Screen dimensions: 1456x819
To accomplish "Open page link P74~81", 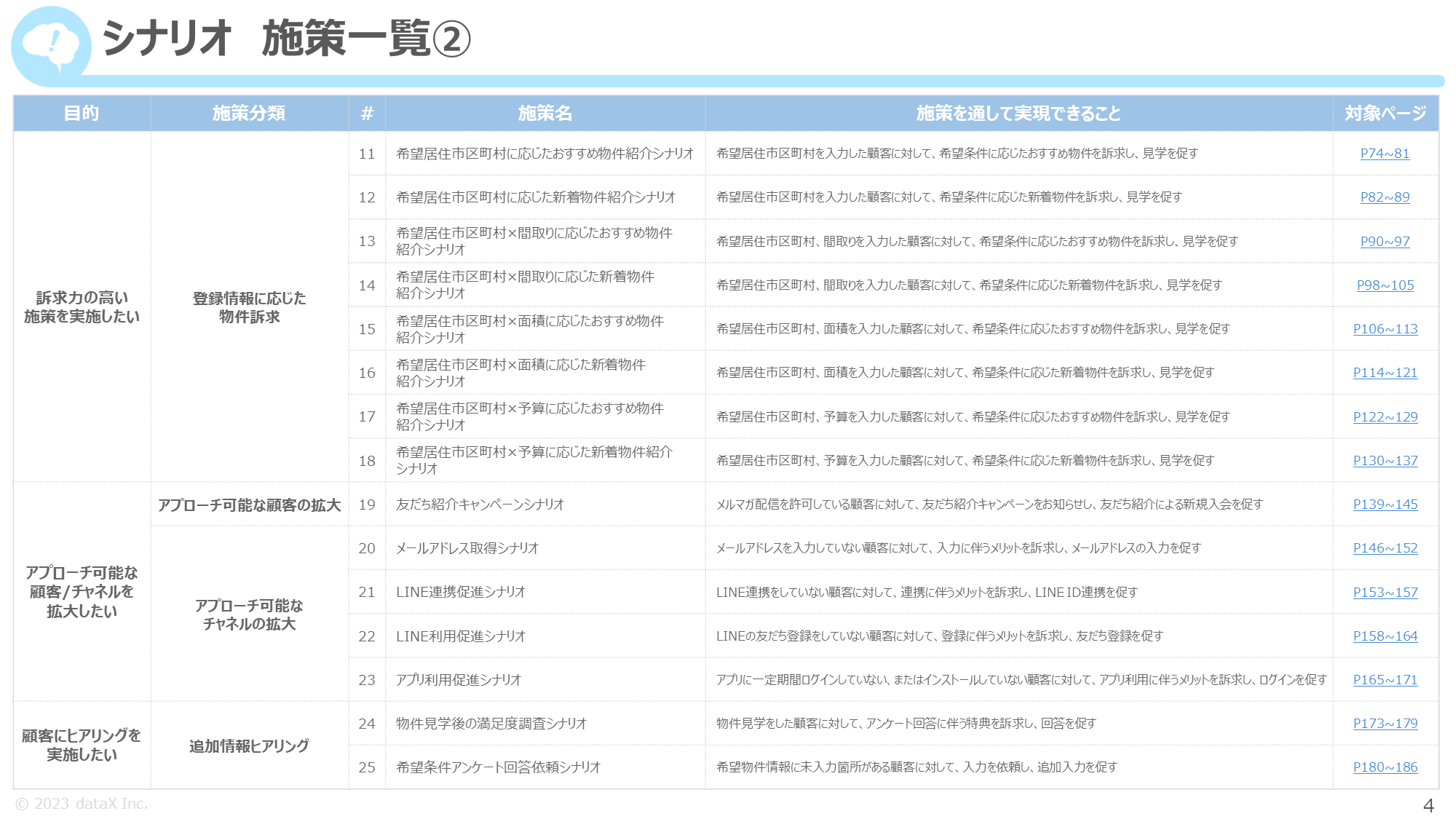I will (1385, 154).
